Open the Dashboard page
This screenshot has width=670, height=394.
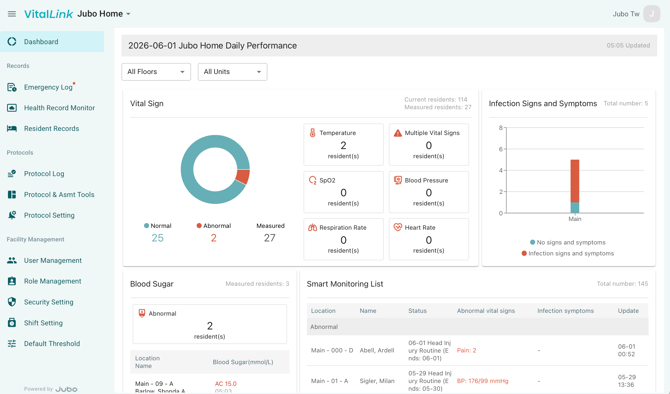point(52,41)
